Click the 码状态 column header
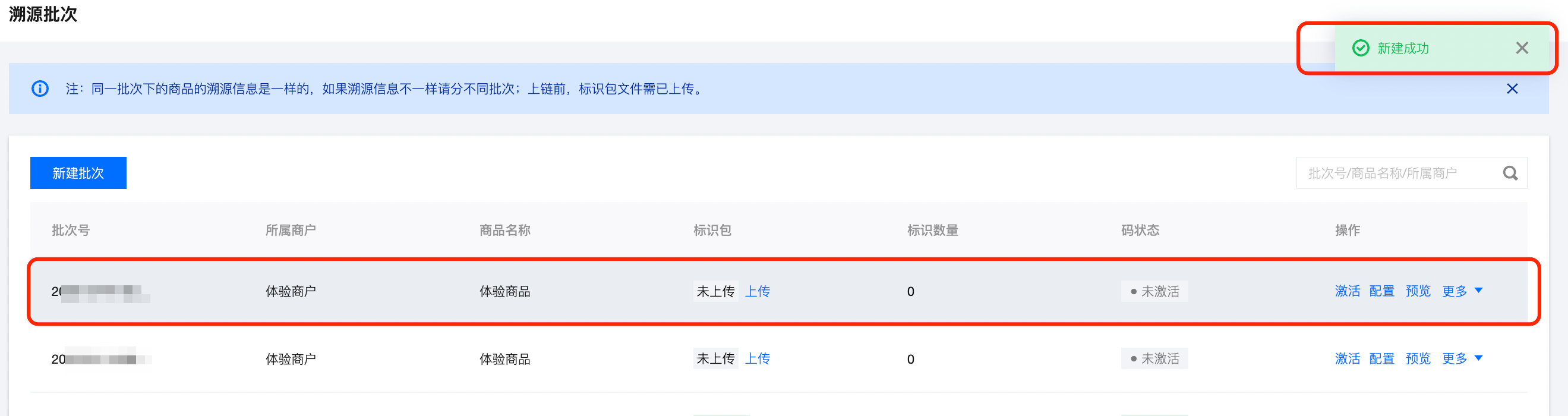The width and height of the screenshot is (1568, 416). [1140, 230]
